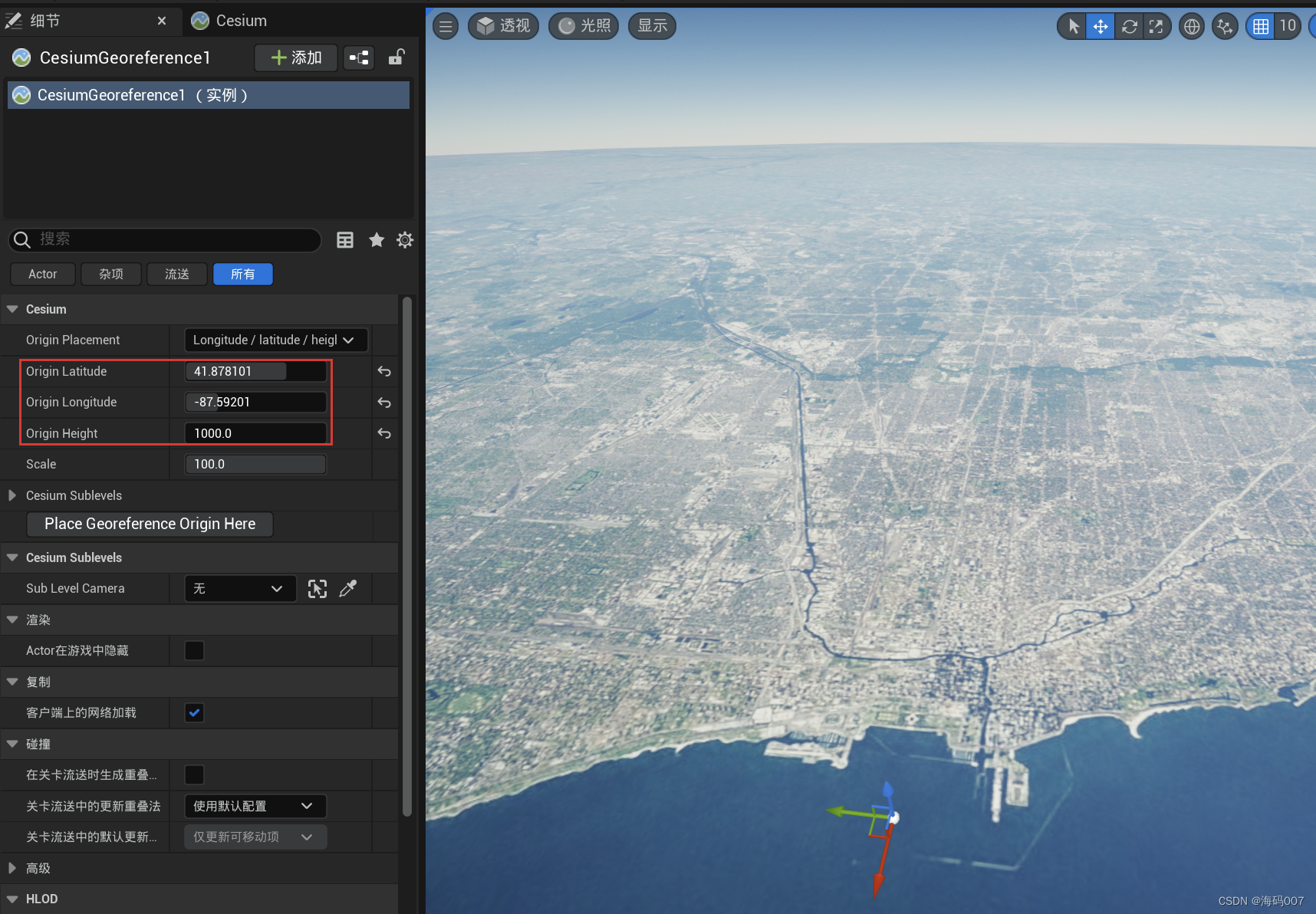1316x914 pixels.
Task: Click the Origin Height value field
Action: pos(255,433)
